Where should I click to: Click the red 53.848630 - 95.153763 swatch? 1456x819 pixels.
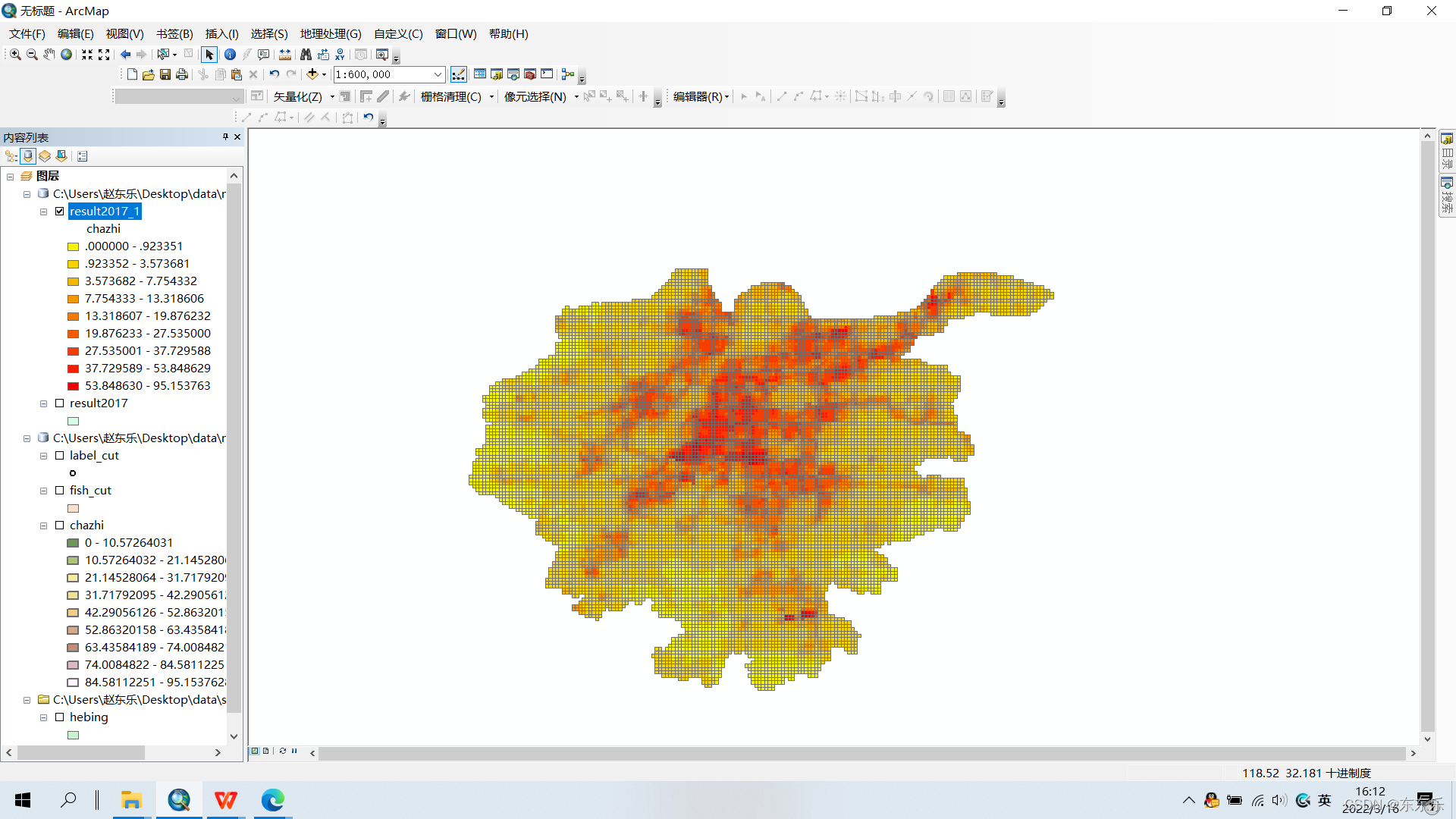coord(74,386)
